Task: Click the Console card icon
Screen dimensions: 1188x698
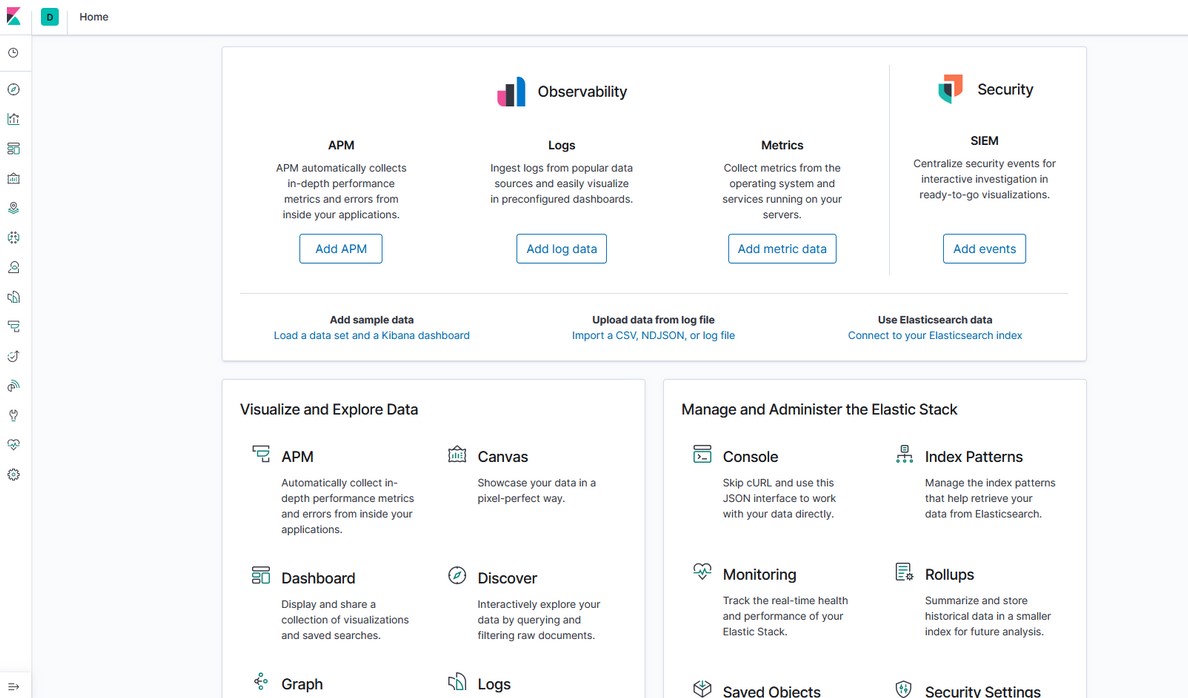Action: (x=702, y=454)
